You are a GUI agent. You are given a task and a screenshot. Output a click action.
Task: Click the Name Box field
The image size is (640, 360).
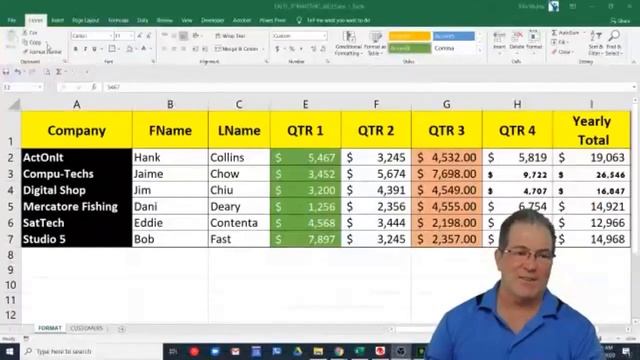[x=22, y=87]
